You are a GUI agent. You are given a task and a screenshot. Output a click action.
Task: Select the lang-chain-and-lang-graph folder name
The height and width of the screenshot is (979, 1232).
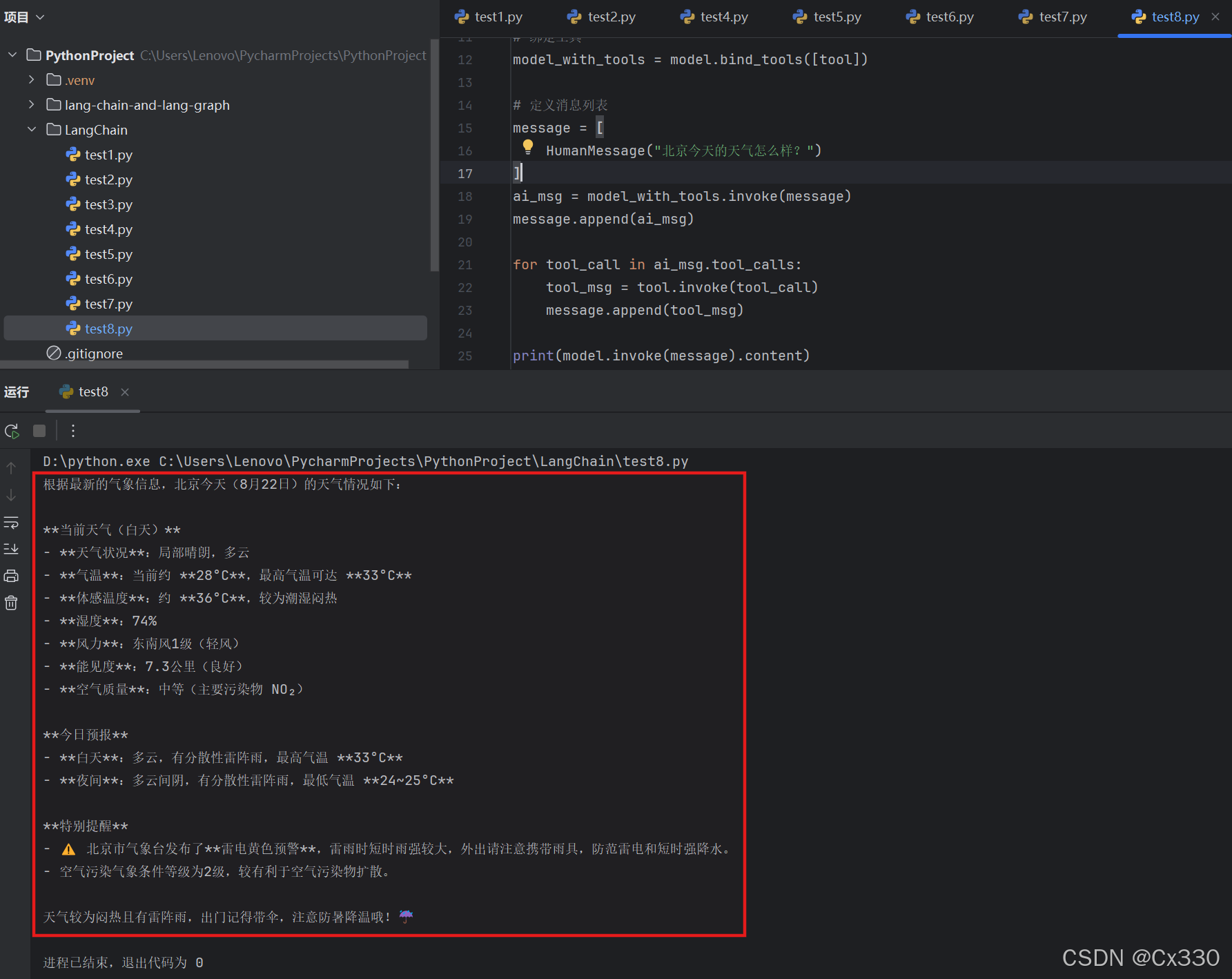point(147,105)
